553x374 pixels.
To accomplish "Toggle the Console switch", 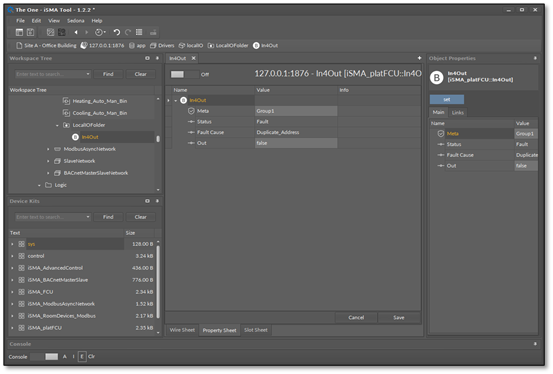I will pos(44,357).
